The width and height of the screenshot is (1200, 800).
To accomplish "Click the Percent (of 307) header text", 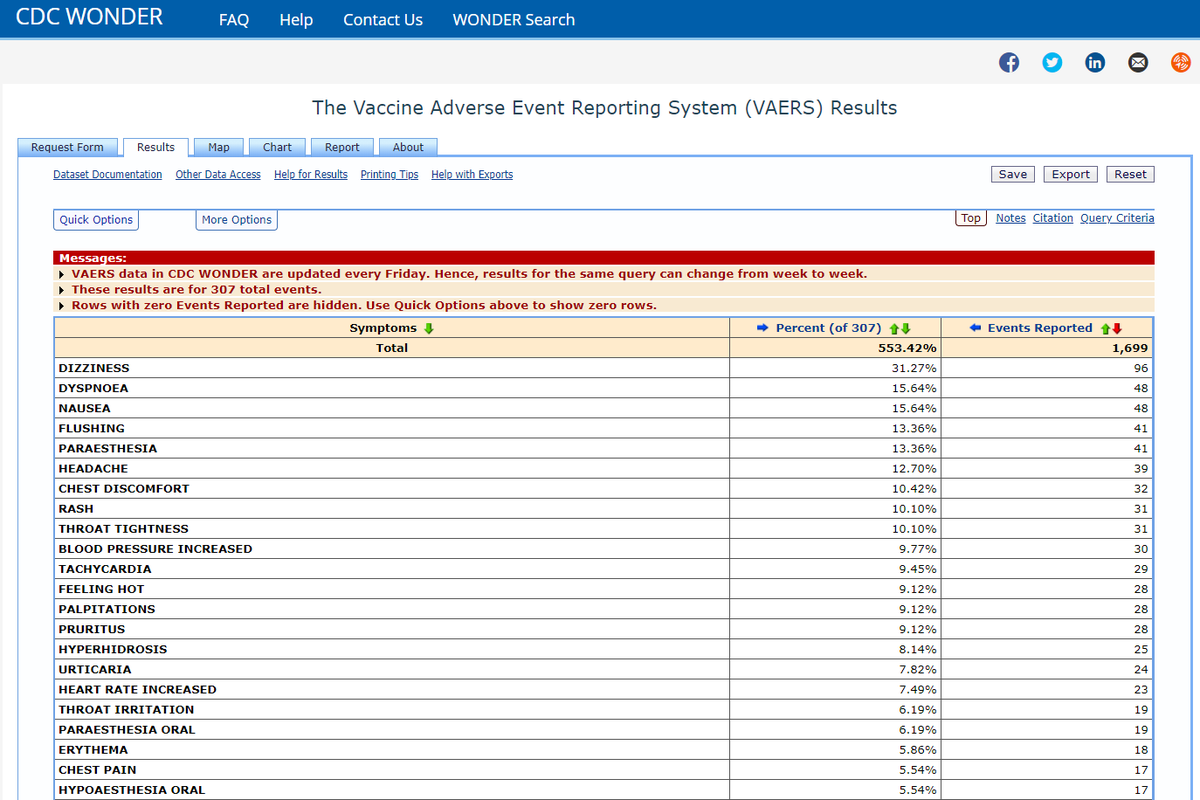I will coord(828,328).
